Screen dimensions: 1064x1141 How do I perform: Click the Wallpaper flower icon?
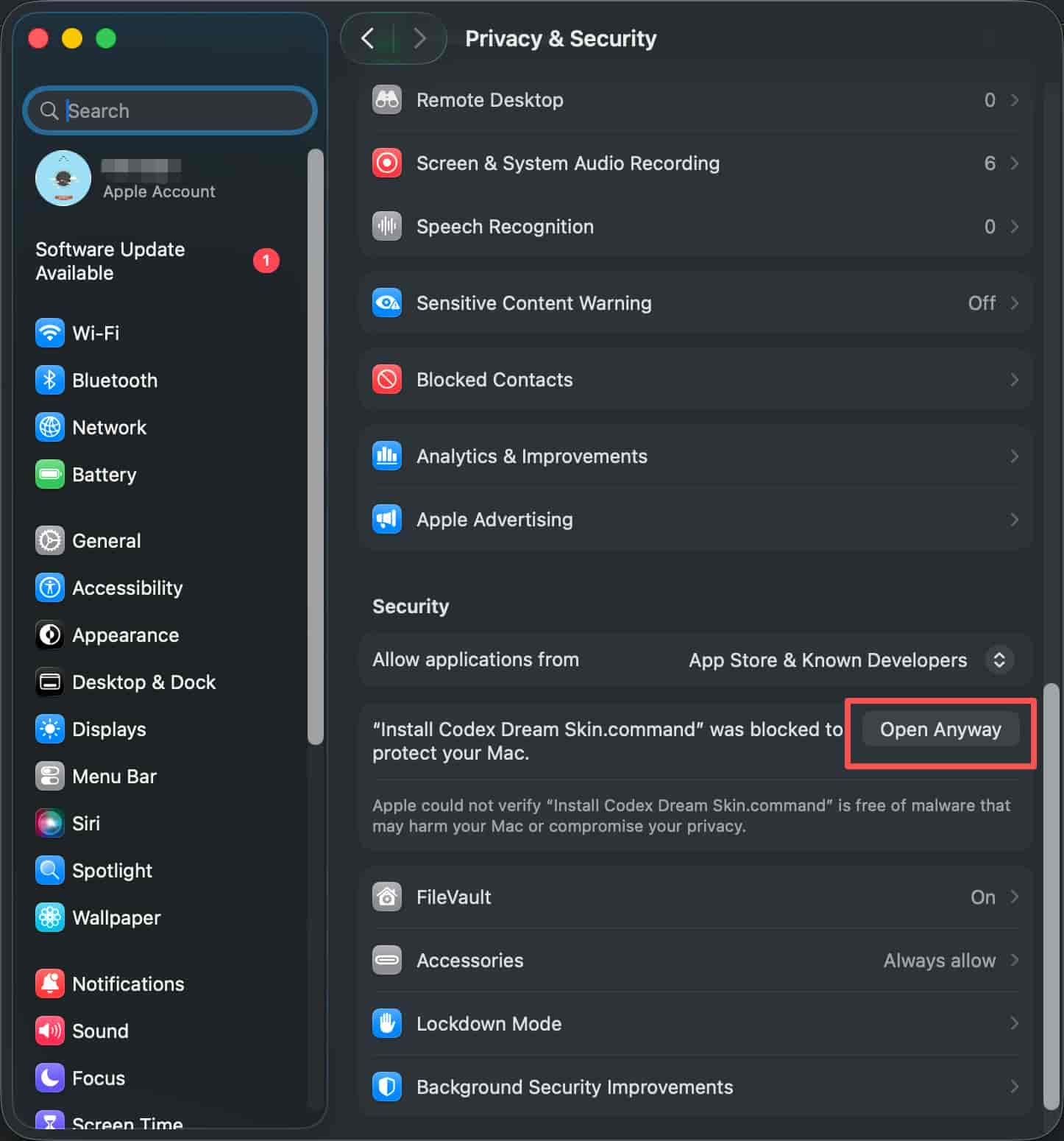[50, 917]
